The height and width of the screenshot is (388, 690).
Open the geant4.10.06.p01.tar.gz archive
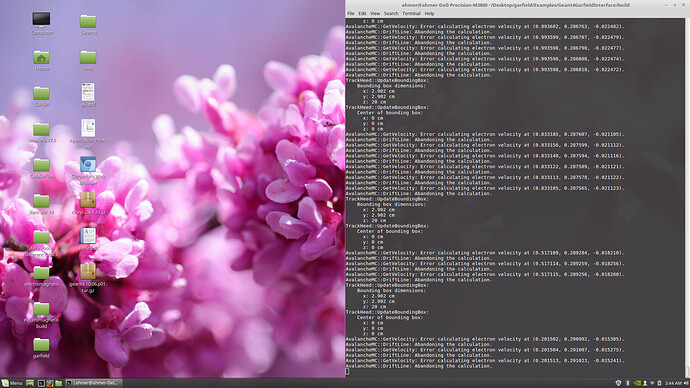88,278
